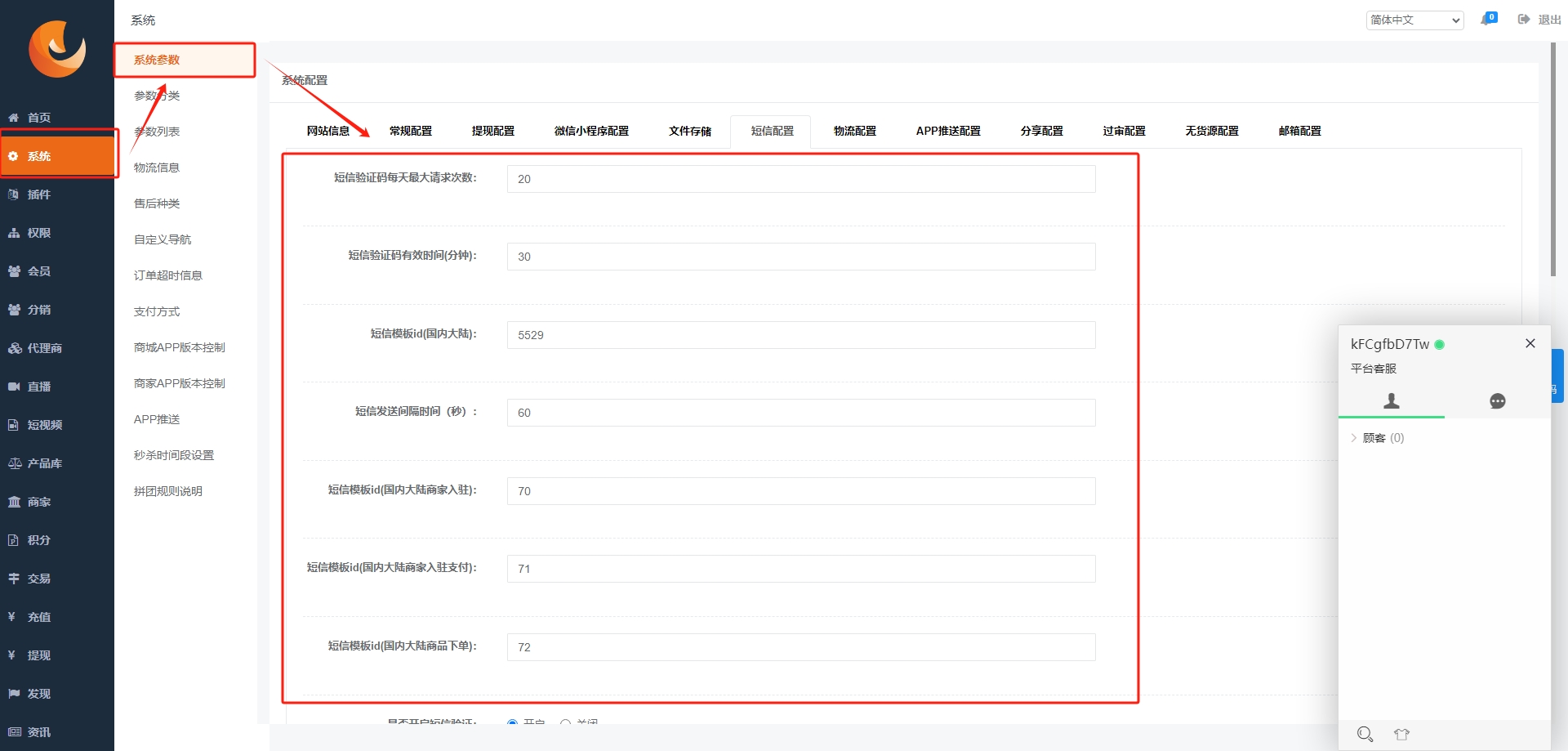Viewport: 1568px width, 751px height.
Task: Open the 首页 home icon in sidebar
Action: coord(14,118)
